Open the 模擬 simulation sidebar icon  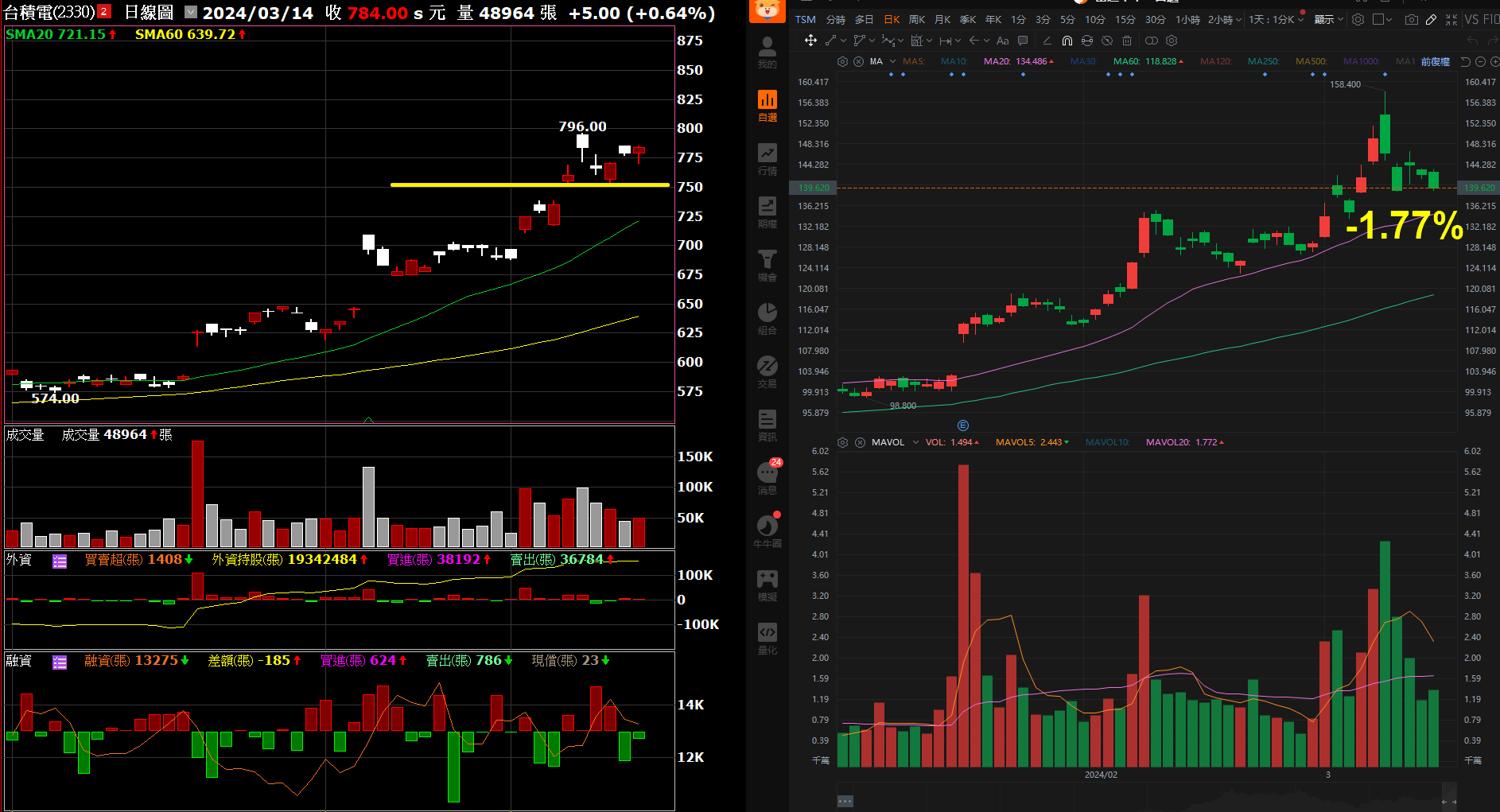pos(767,585)
